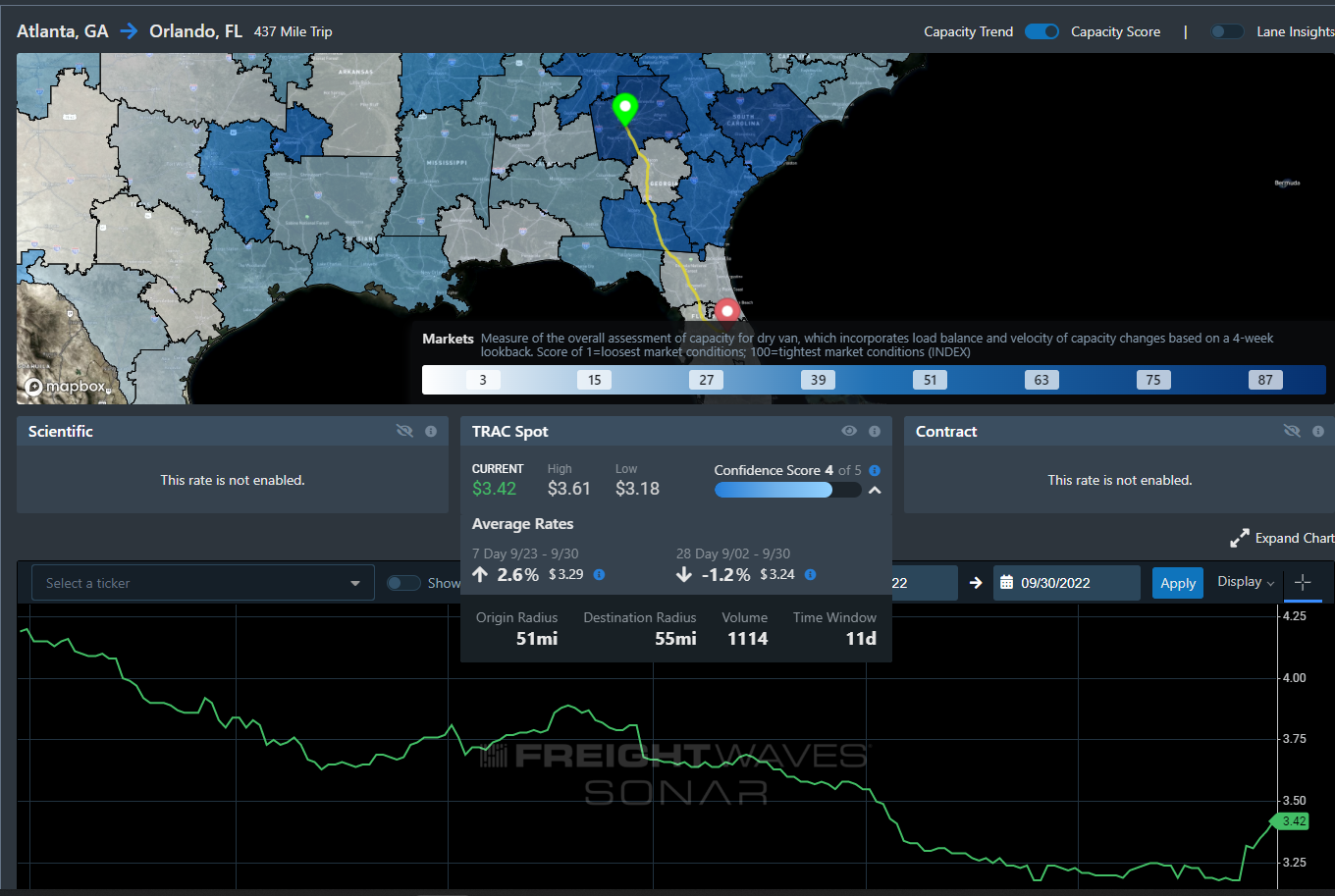
Task: Click the Time Window value 11d
Action: (861, 639)
